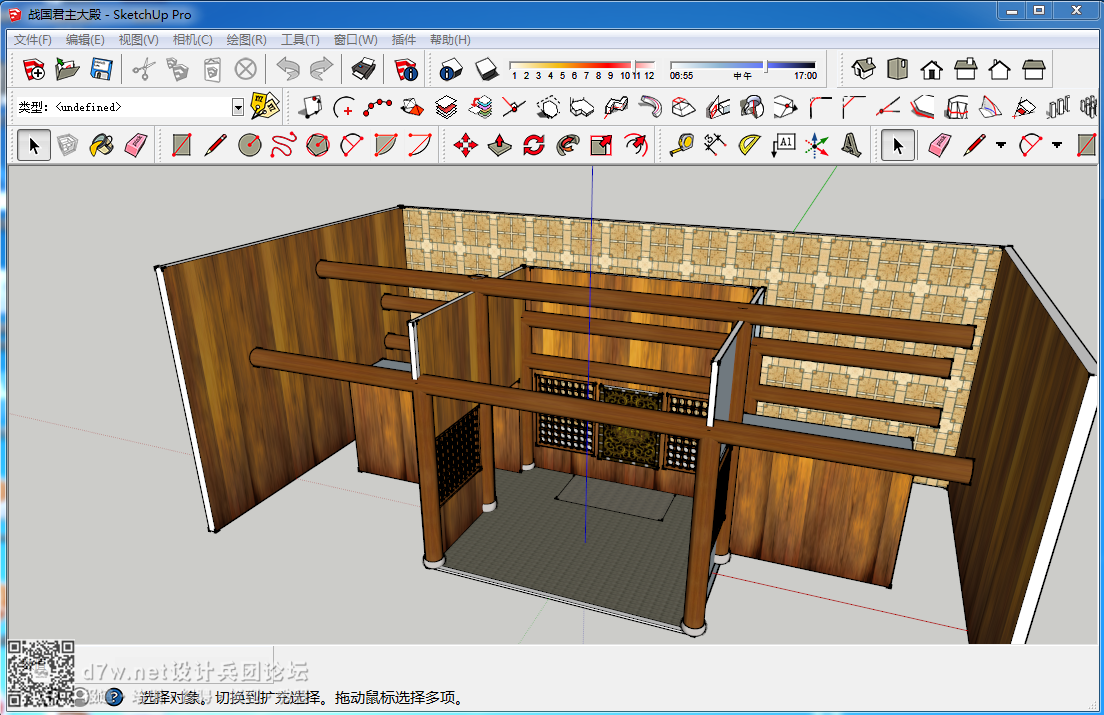Click the plugin icon of stacked gray layers

click(x=446, y=107)
